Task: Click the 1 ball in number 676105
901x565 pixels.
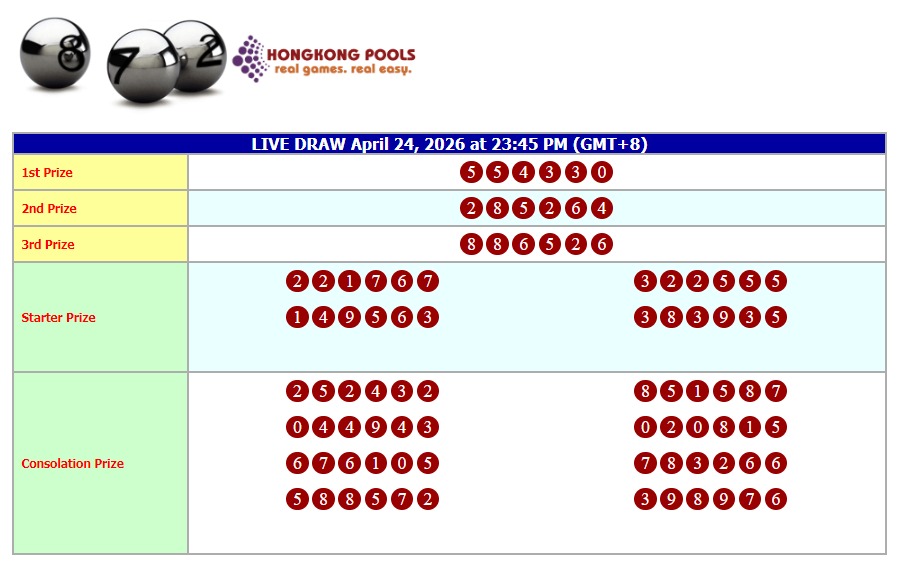Action: tap(376, 463)
